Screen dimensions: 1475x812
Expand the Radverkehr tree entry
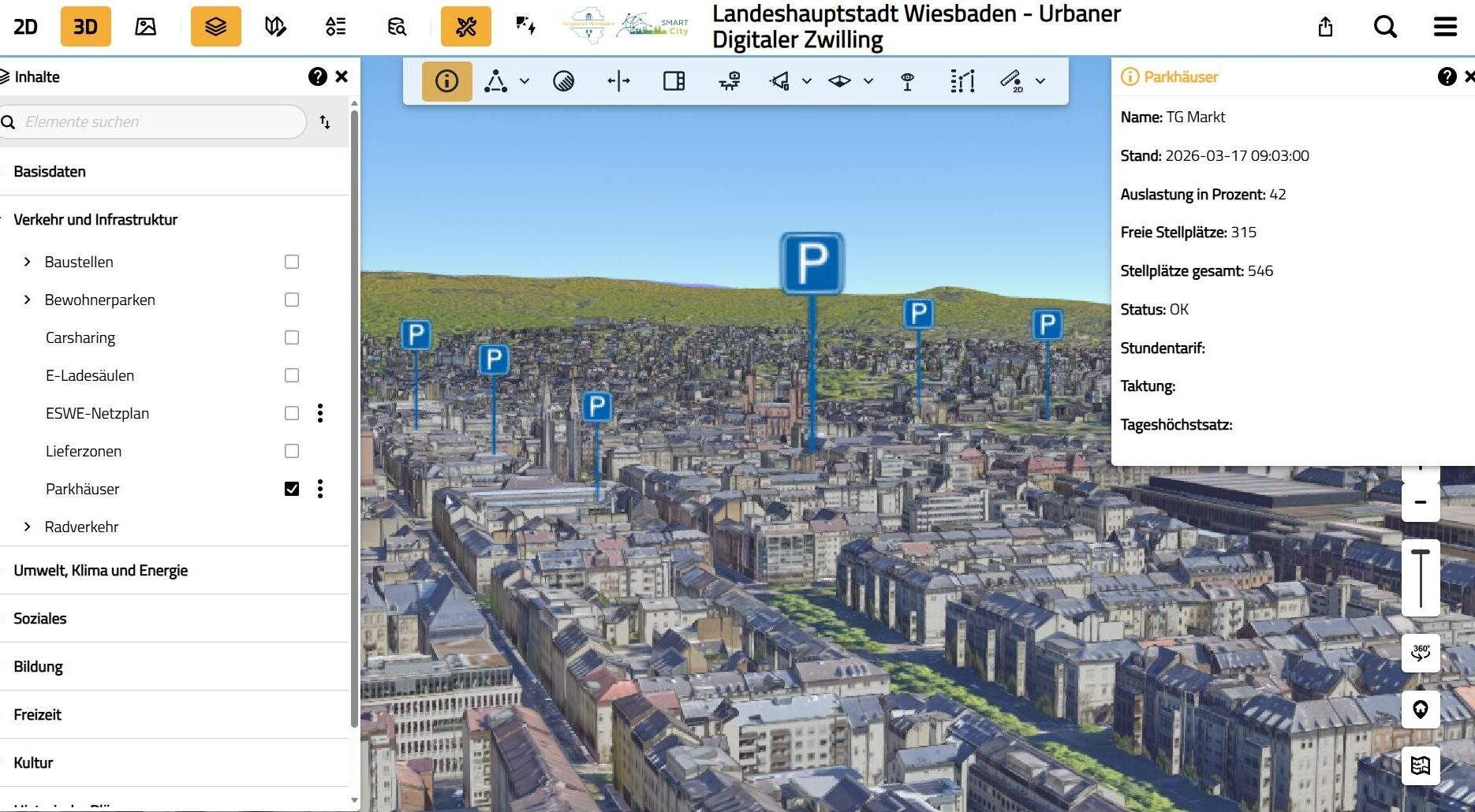point(27,527)
